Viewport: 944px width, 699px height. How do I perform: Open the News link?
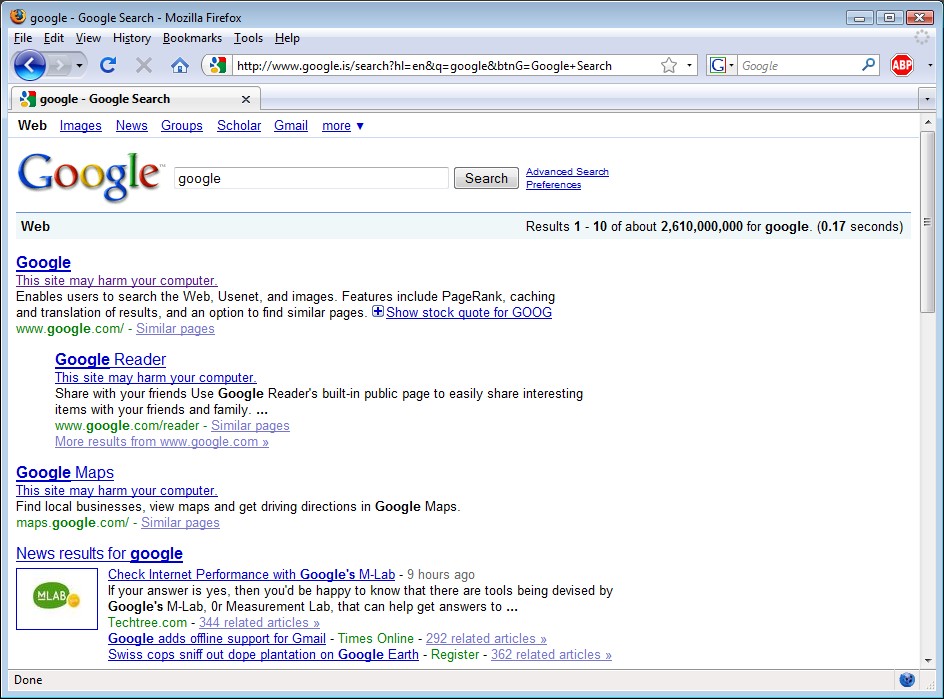coord(132,125)
